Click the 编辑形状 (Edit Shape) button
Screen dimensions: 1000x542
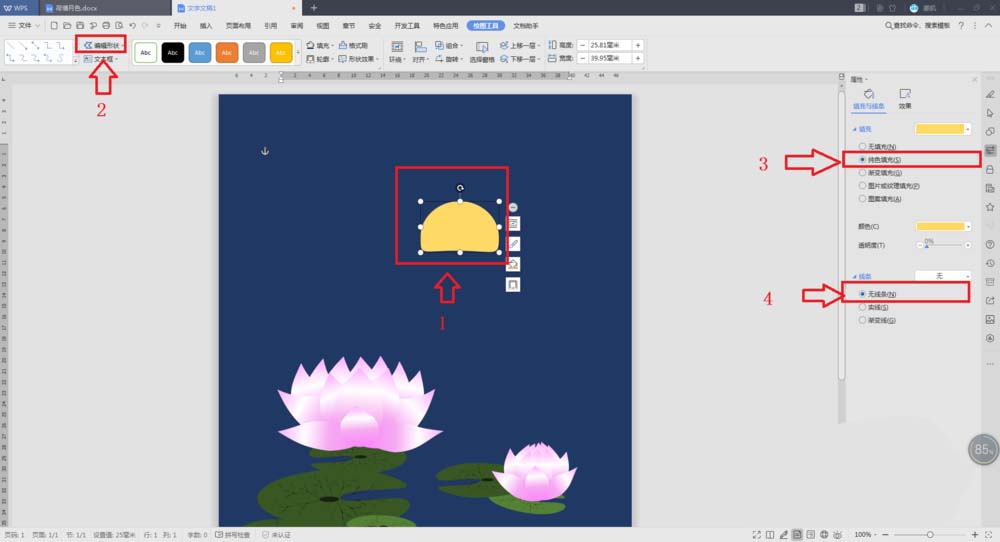click(102, 45)
